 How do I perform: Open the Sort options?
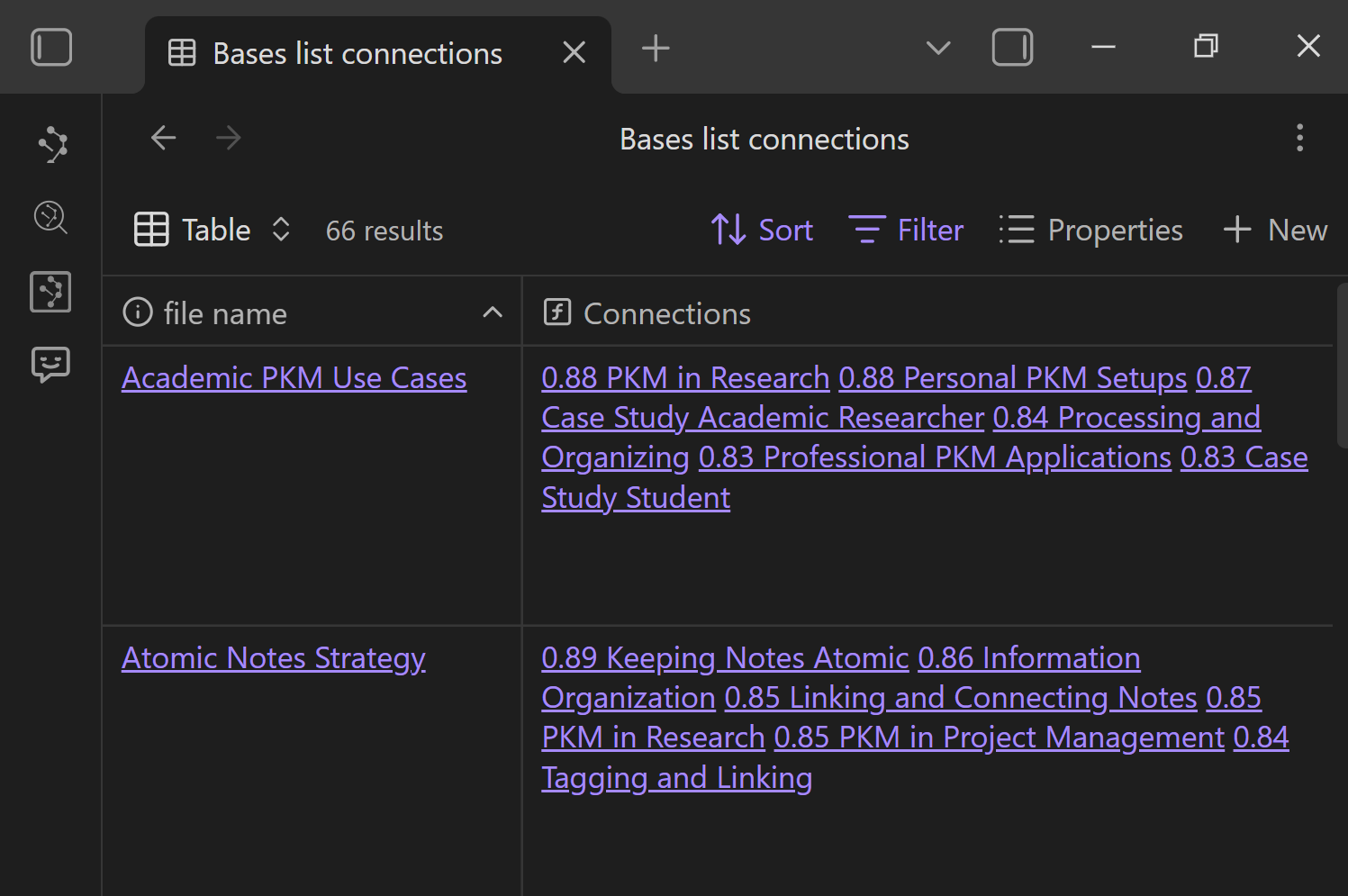(762, 231)
